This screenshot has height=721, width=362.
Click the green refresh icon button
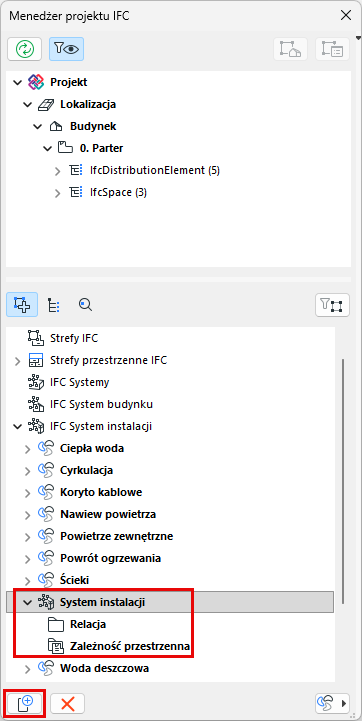pyautogui.click(x=24, y=49)
